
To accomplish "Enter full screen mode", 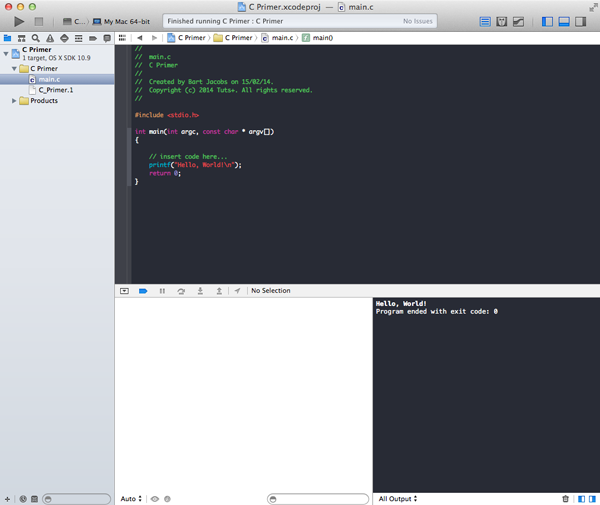I will [x=593, y=7].
